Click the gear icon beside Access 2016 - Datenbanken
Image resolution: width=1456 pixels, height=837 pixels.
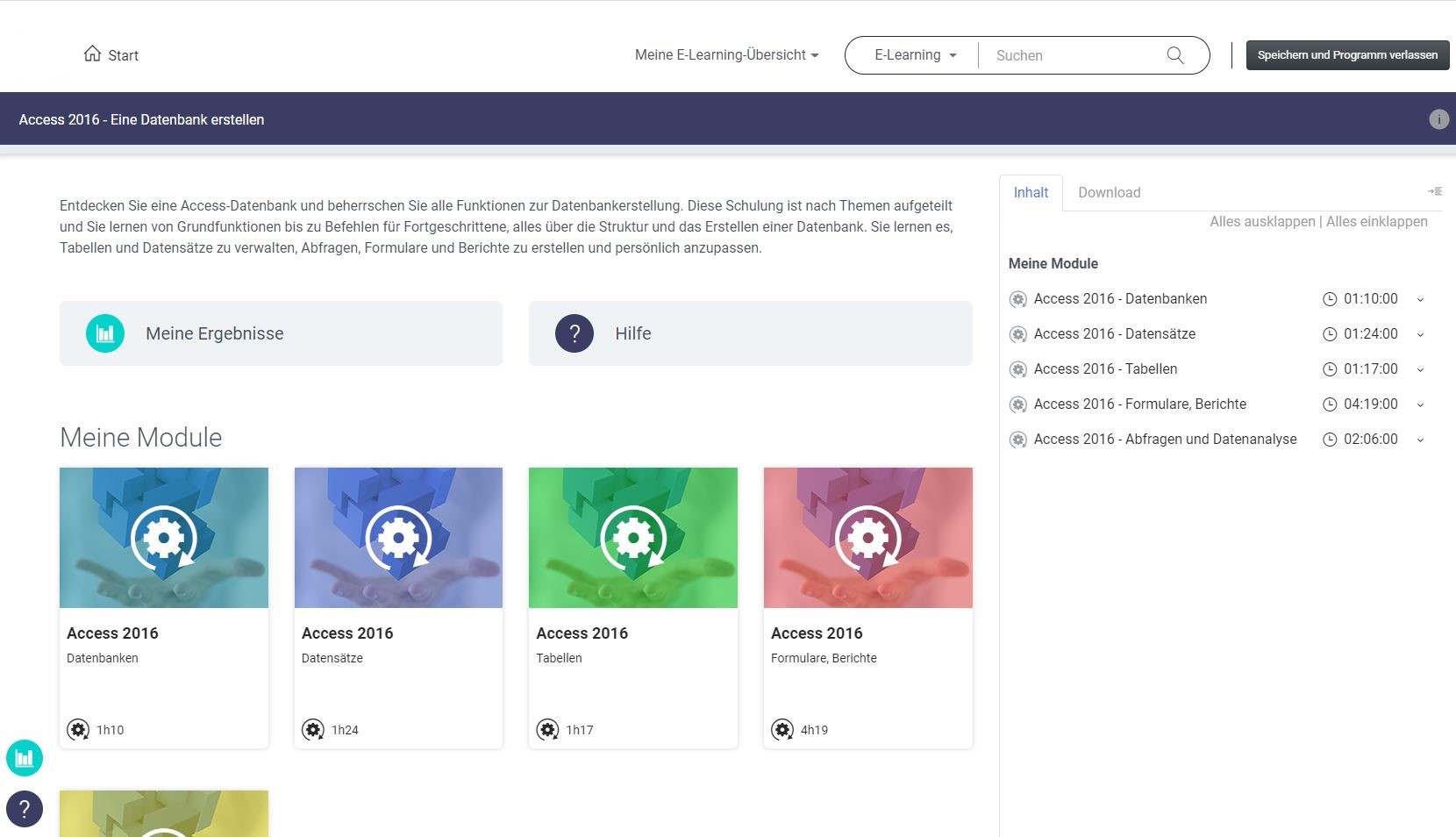click(1017, 299)
